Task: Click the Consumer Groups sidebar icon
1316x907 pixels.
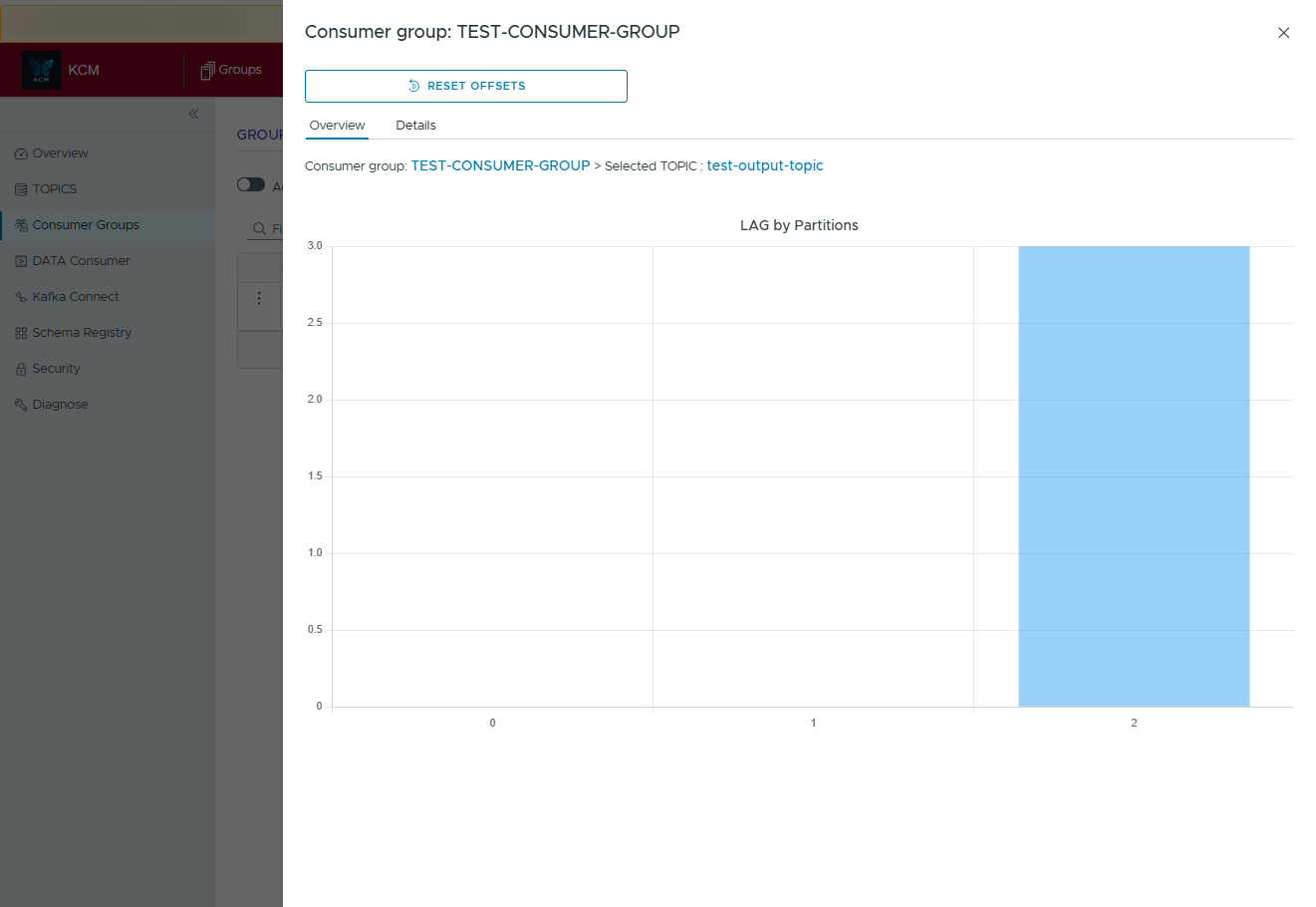Action: pos(21,225)
